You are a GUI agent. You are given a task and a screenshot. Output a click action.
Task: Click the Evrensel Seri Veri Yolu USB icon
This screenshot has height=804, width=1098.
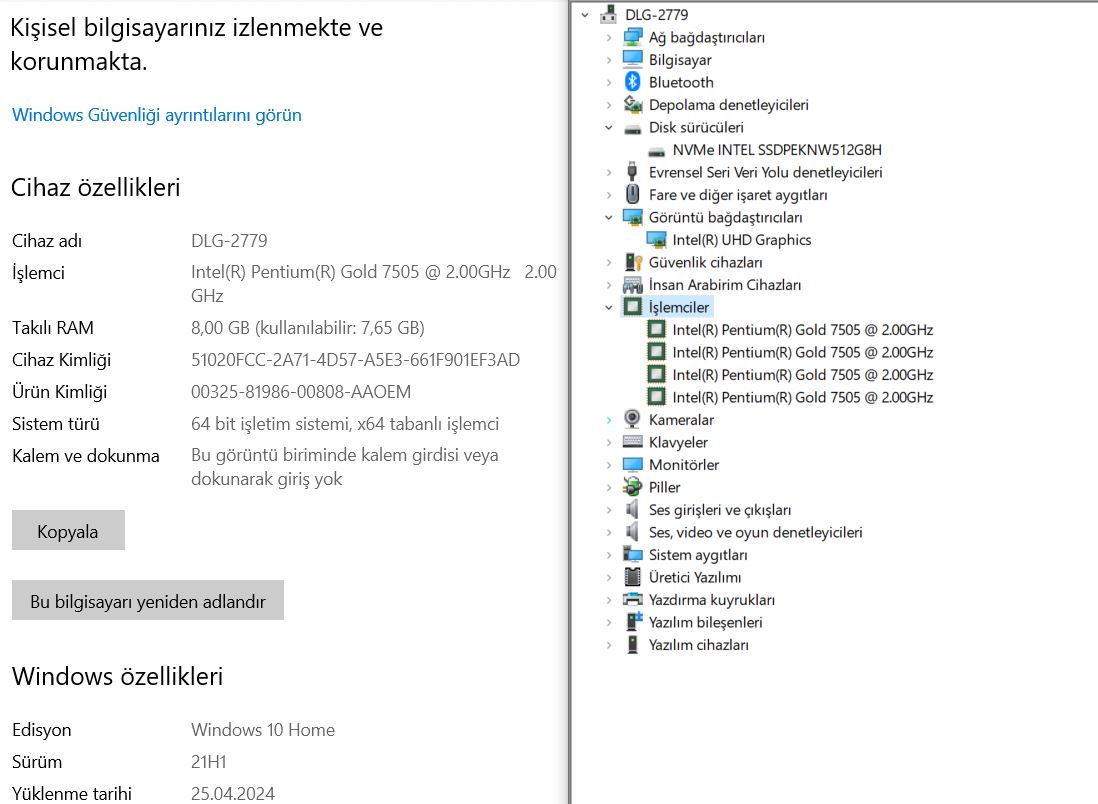[x=632, y=172]
